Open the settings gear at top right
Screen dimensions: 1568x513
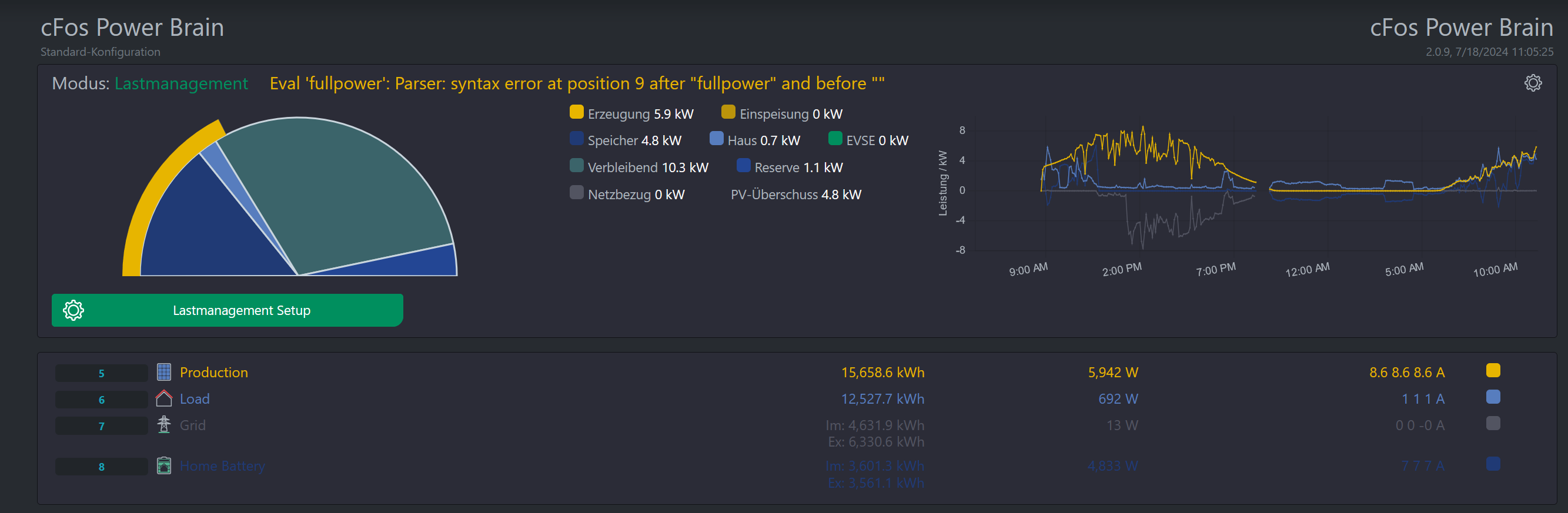[1533, 83]
